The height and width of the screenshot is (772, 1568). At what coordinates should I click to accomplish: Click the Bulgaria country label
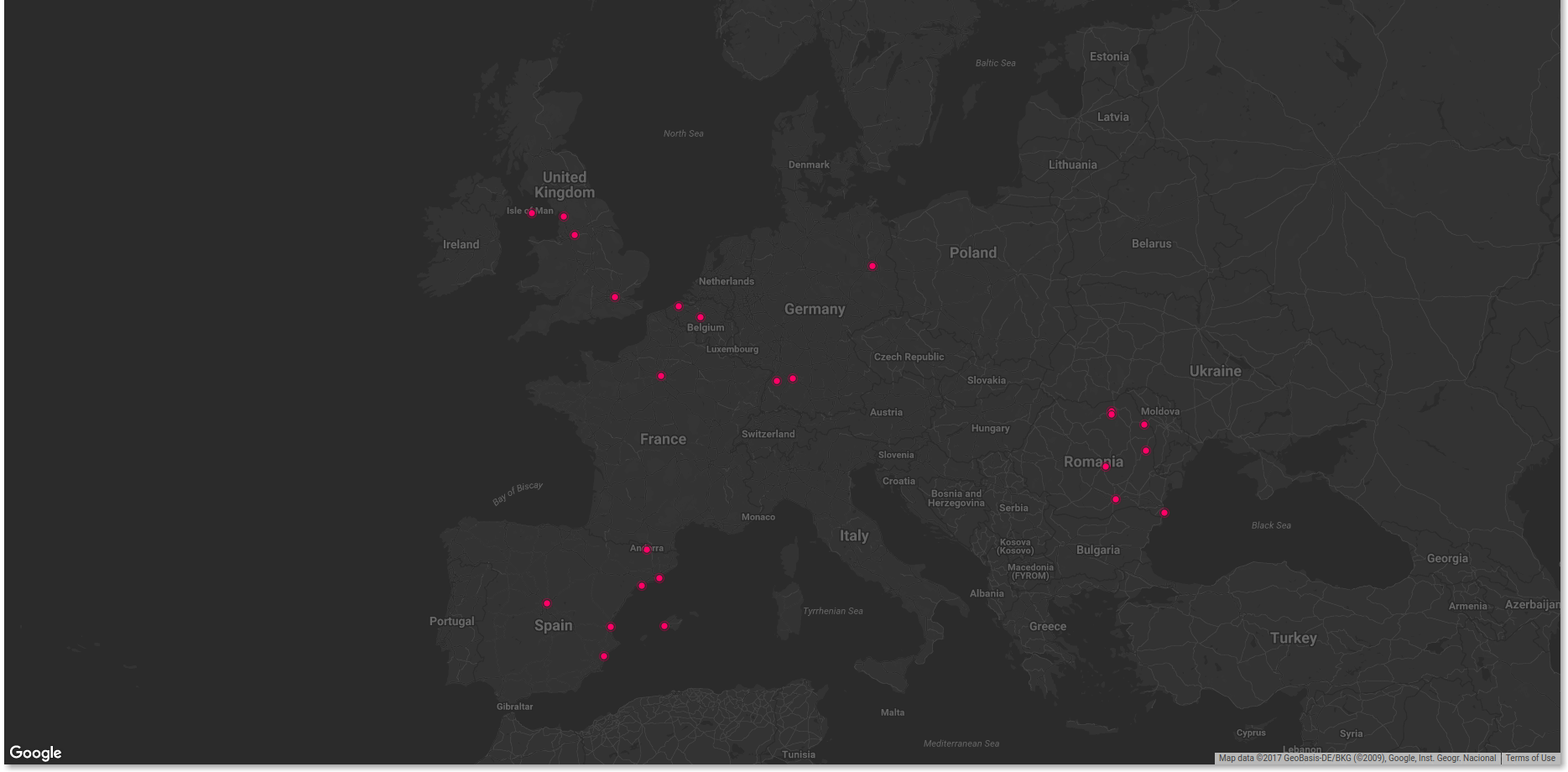[1098, 550]
